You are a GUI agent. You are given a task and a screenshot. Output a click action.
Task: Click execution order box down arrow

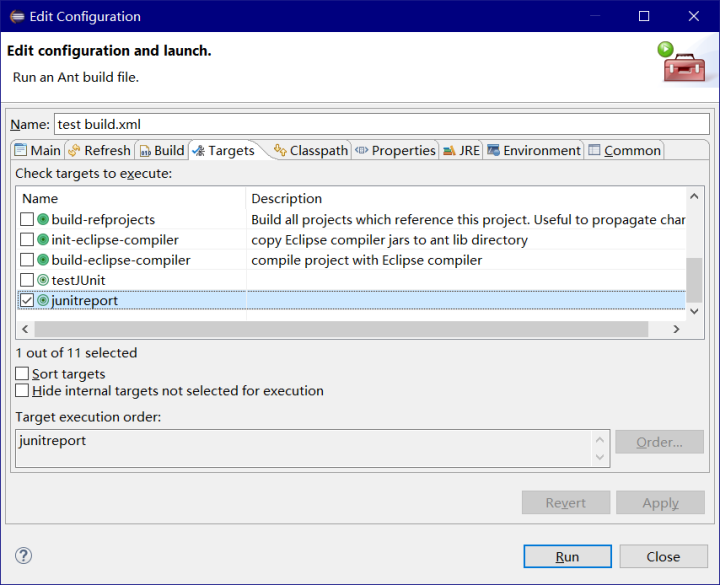(x=600, y=457)
